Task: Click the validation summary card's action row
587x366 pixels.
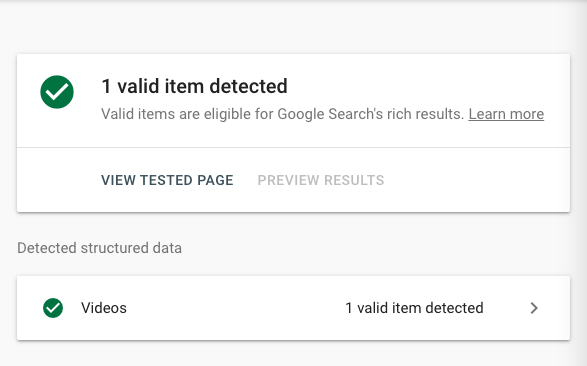Action: coord(294,180)
